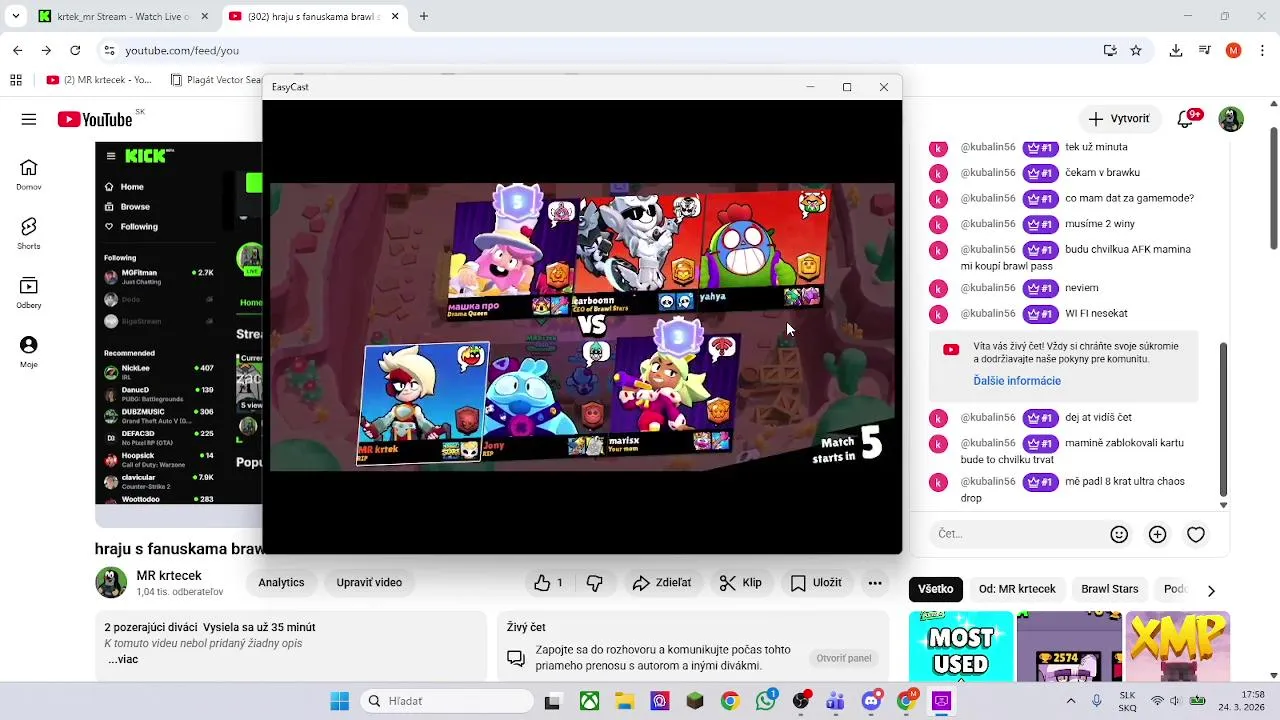Open Chrome profile avatar M

(x=1233, y=50)
